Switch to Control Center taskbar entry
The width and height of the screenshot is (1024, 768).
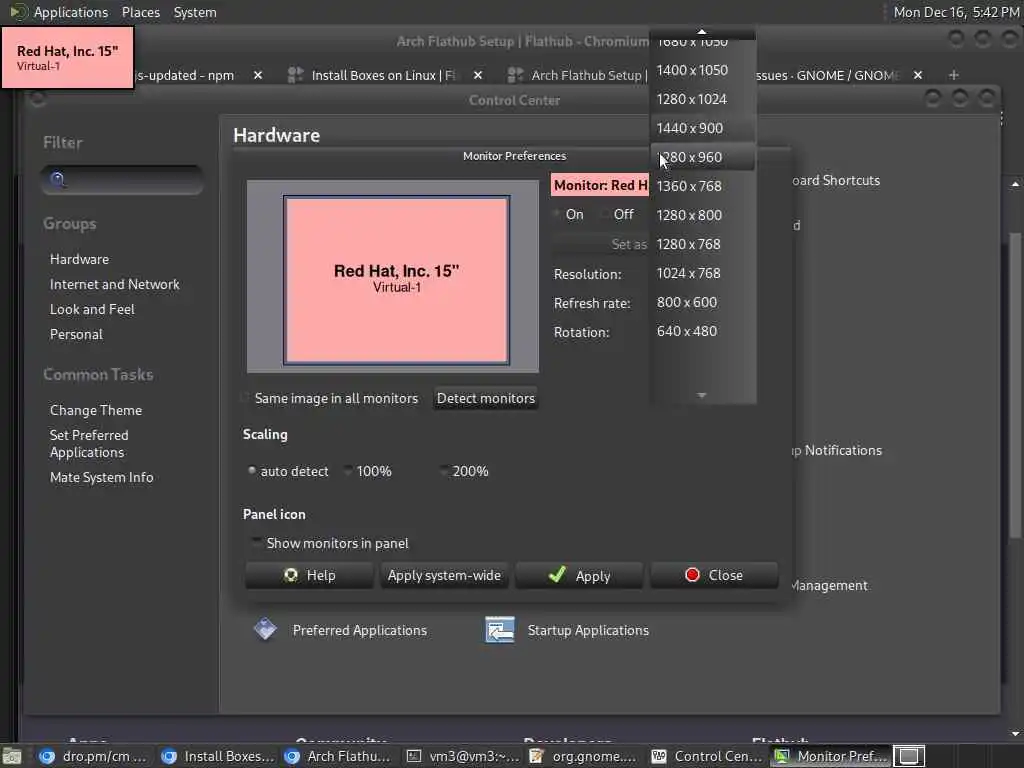pyautogui.click(x=707, y=756)
